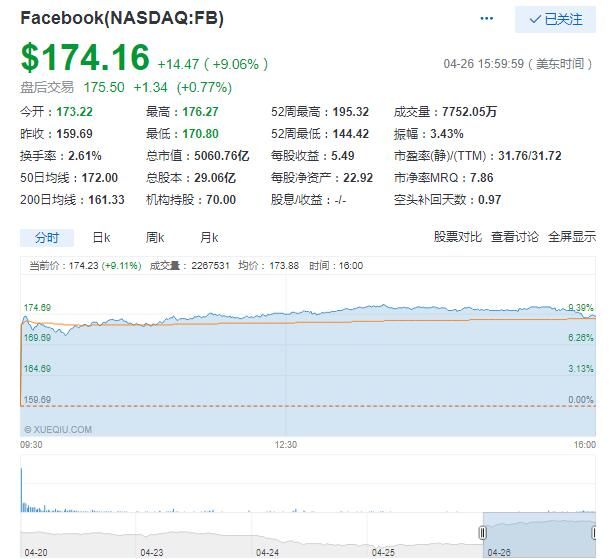Click the 已关注 followed button
Screen dimensions: 615x559
click(555, 19)
